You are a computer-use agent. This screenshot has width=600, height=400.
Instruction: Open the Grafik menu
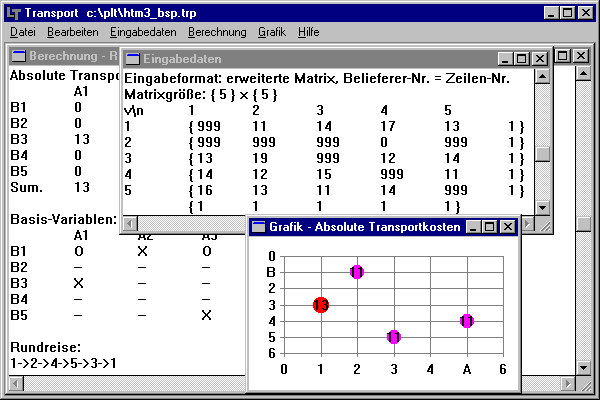(272, 33)
